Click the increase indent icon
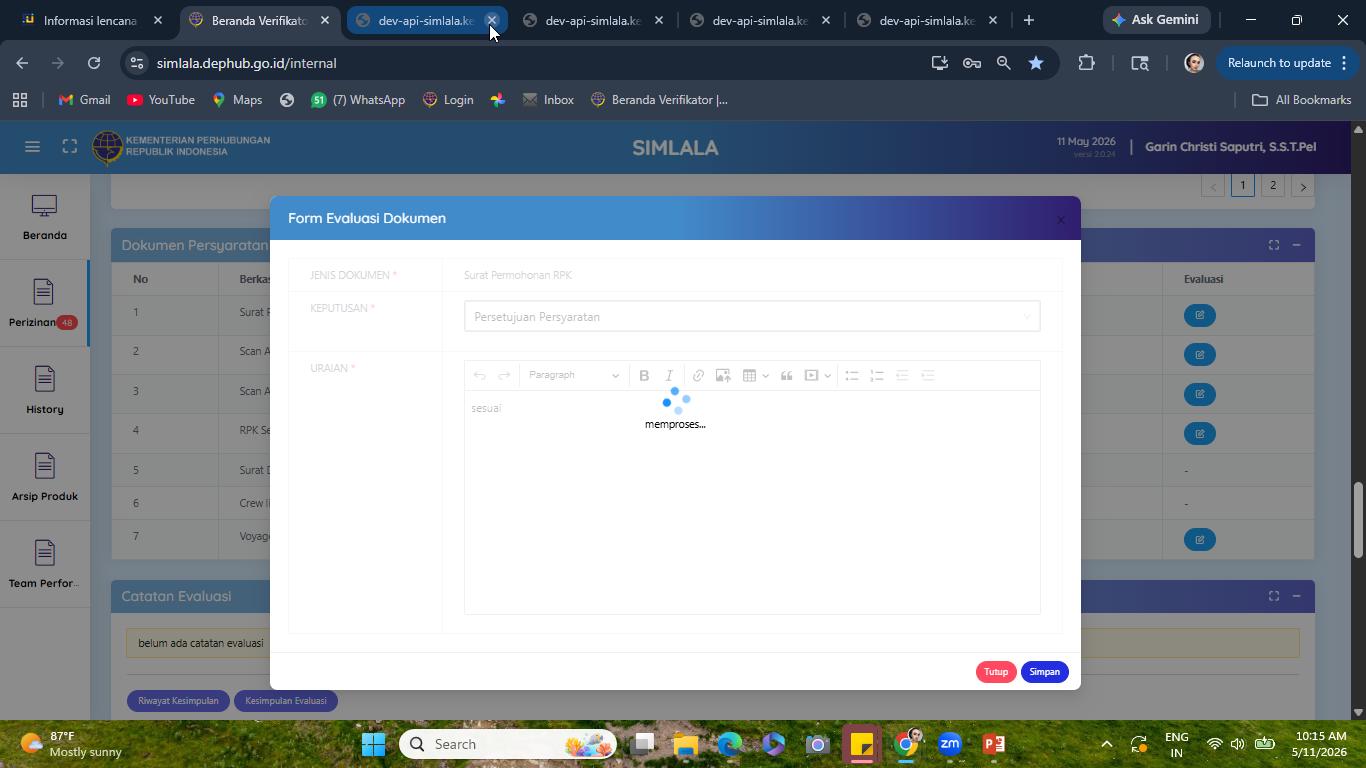 pos(928,375)
